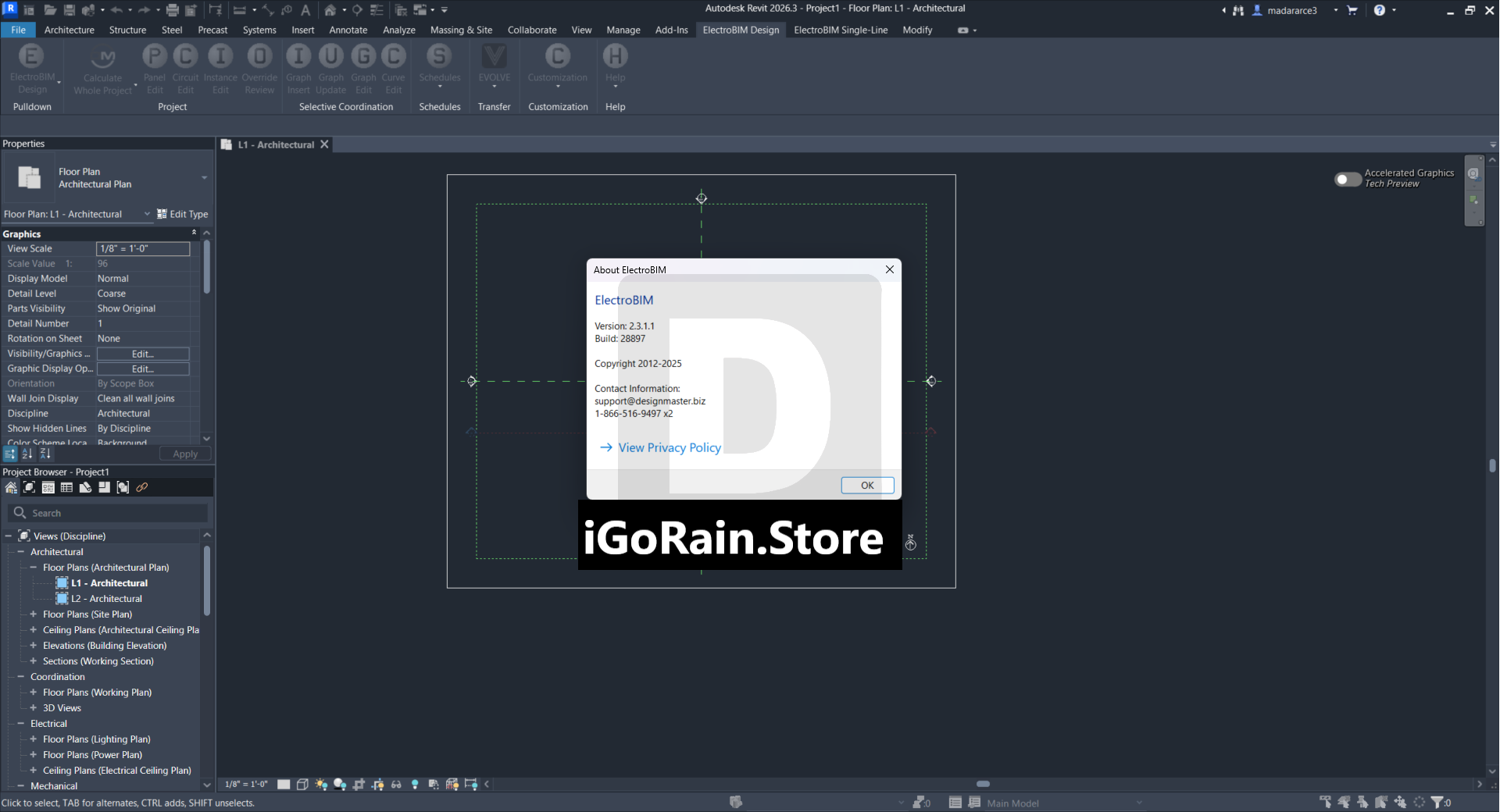
Task: Collapse Floor Plans (Architectural Plan) node
Action: coord(34,568)
